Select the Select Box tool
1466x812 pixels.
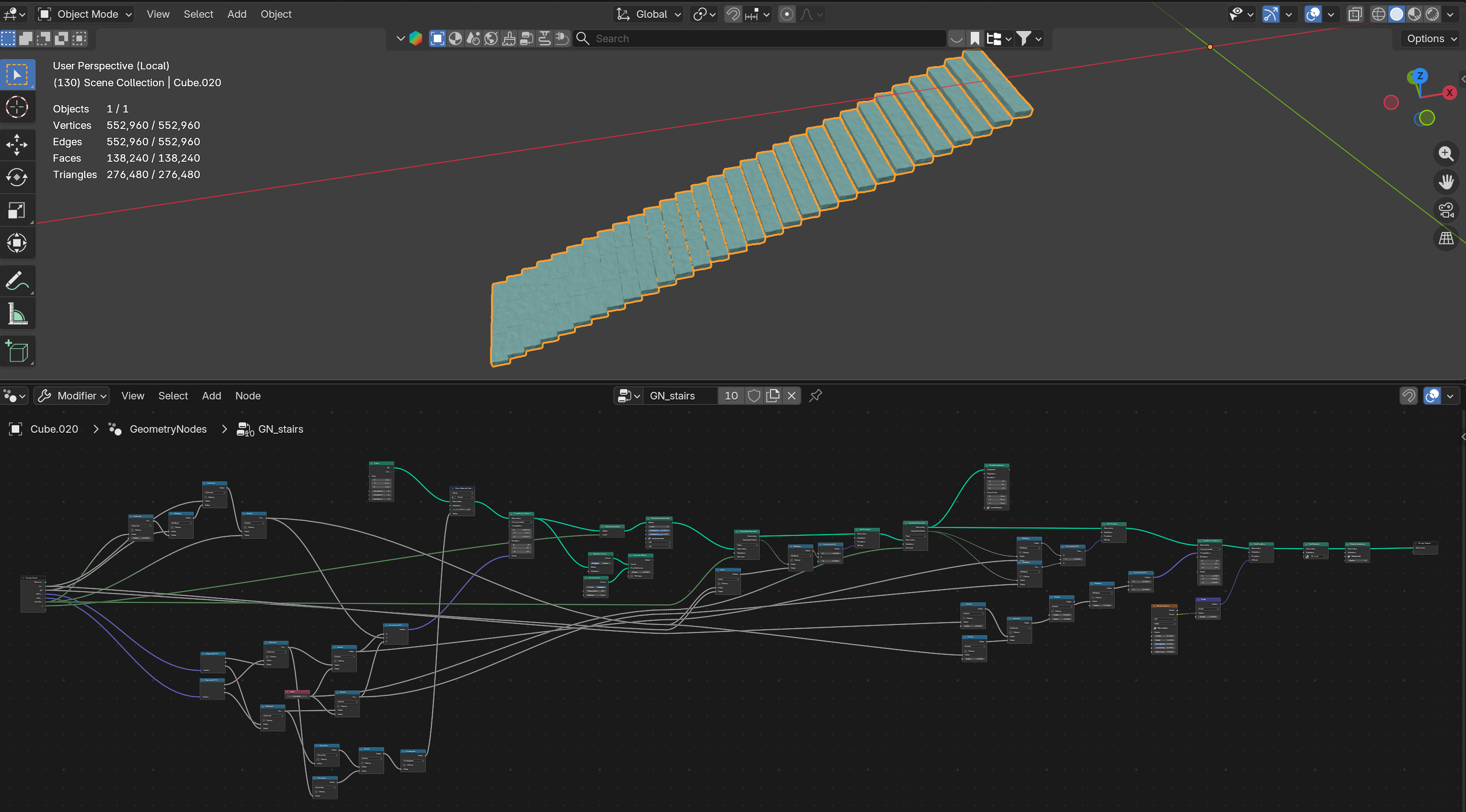click(17, 75)
